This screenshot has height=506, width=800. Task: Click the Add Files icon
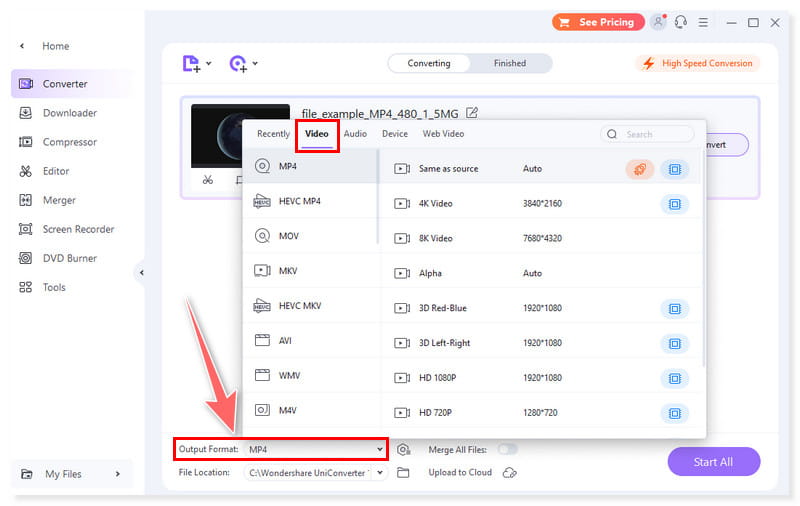point(192,64)
